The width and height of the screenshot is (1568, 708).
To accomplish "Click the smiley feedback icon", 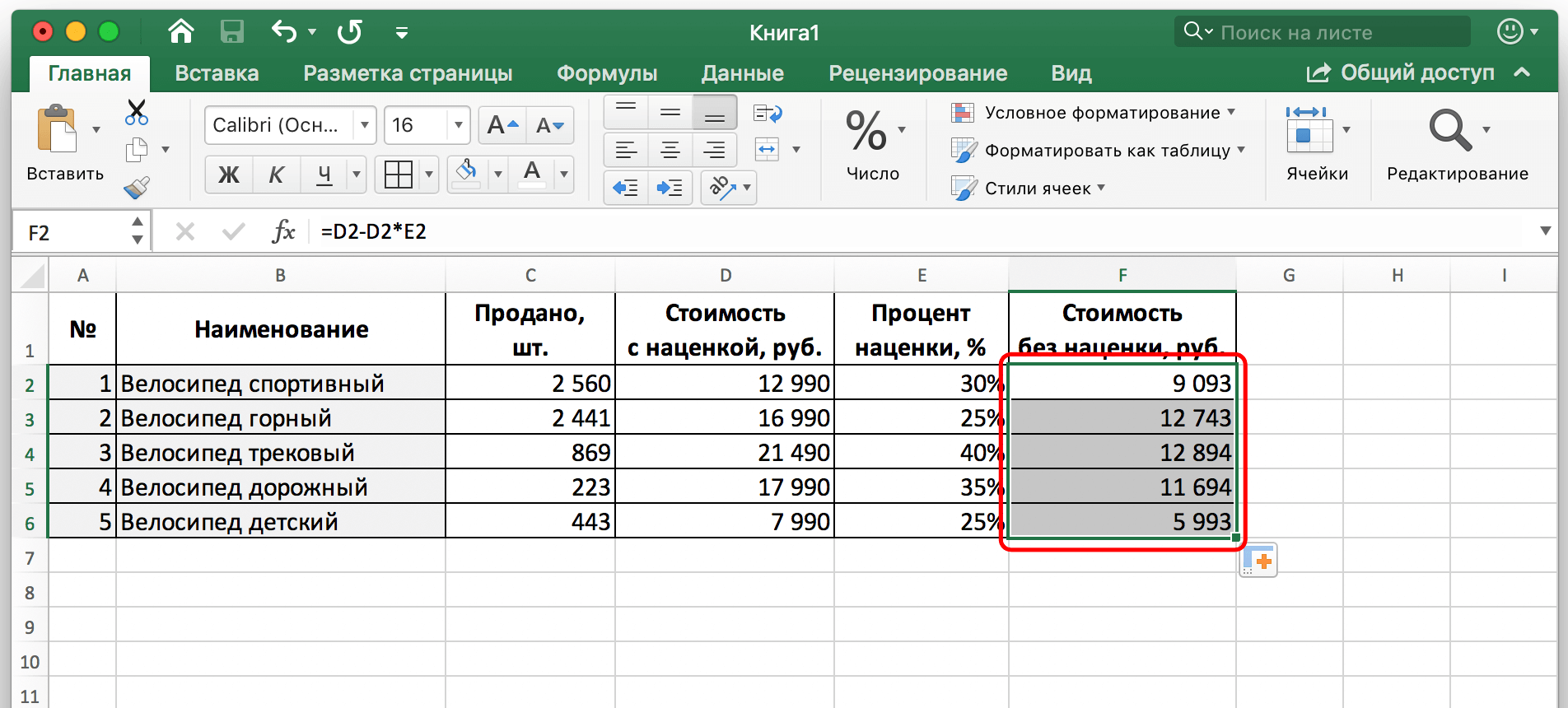I will click(1510, 32).
